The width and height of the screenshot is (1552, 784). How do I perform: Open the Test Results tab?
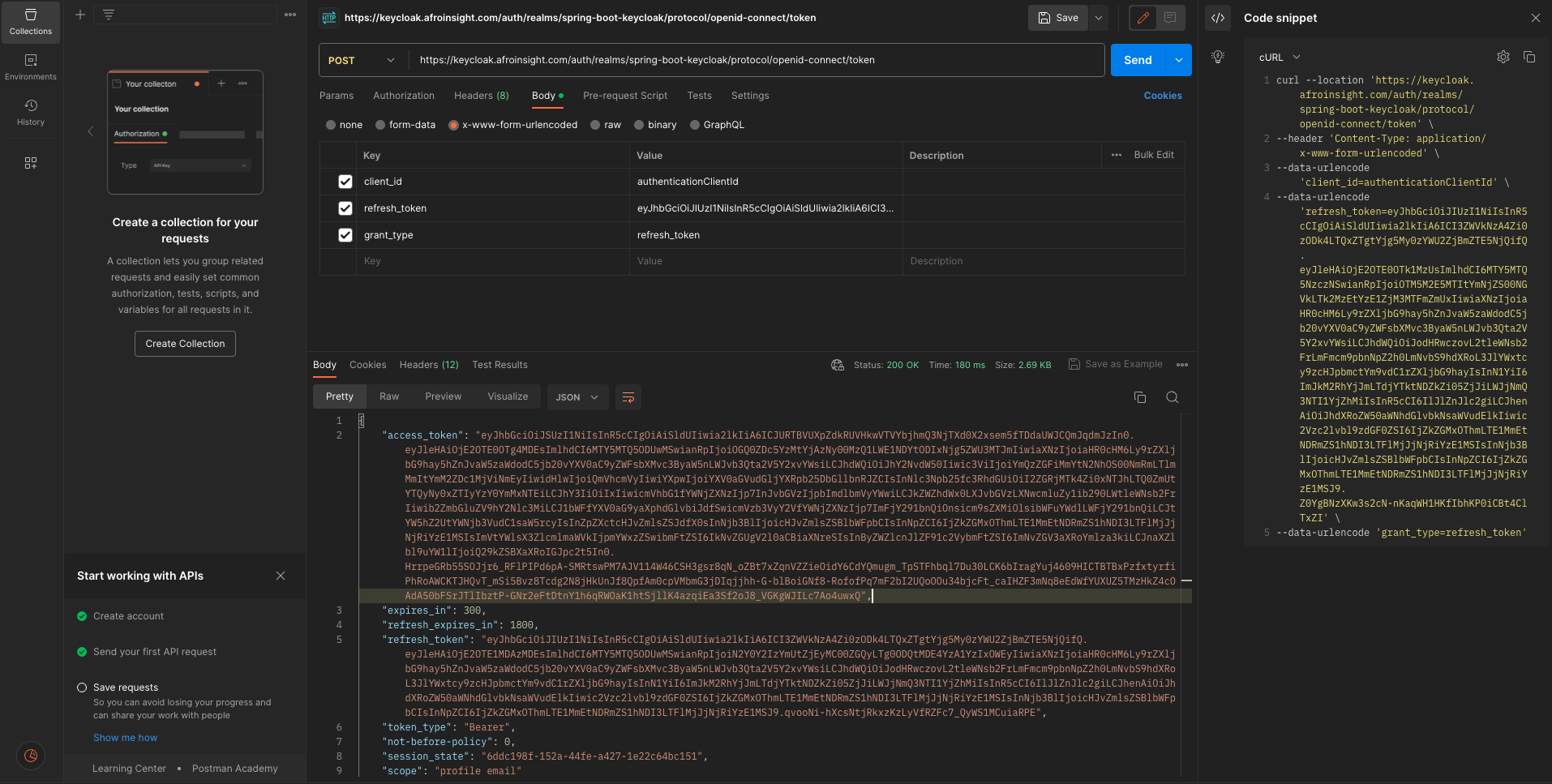500,365
